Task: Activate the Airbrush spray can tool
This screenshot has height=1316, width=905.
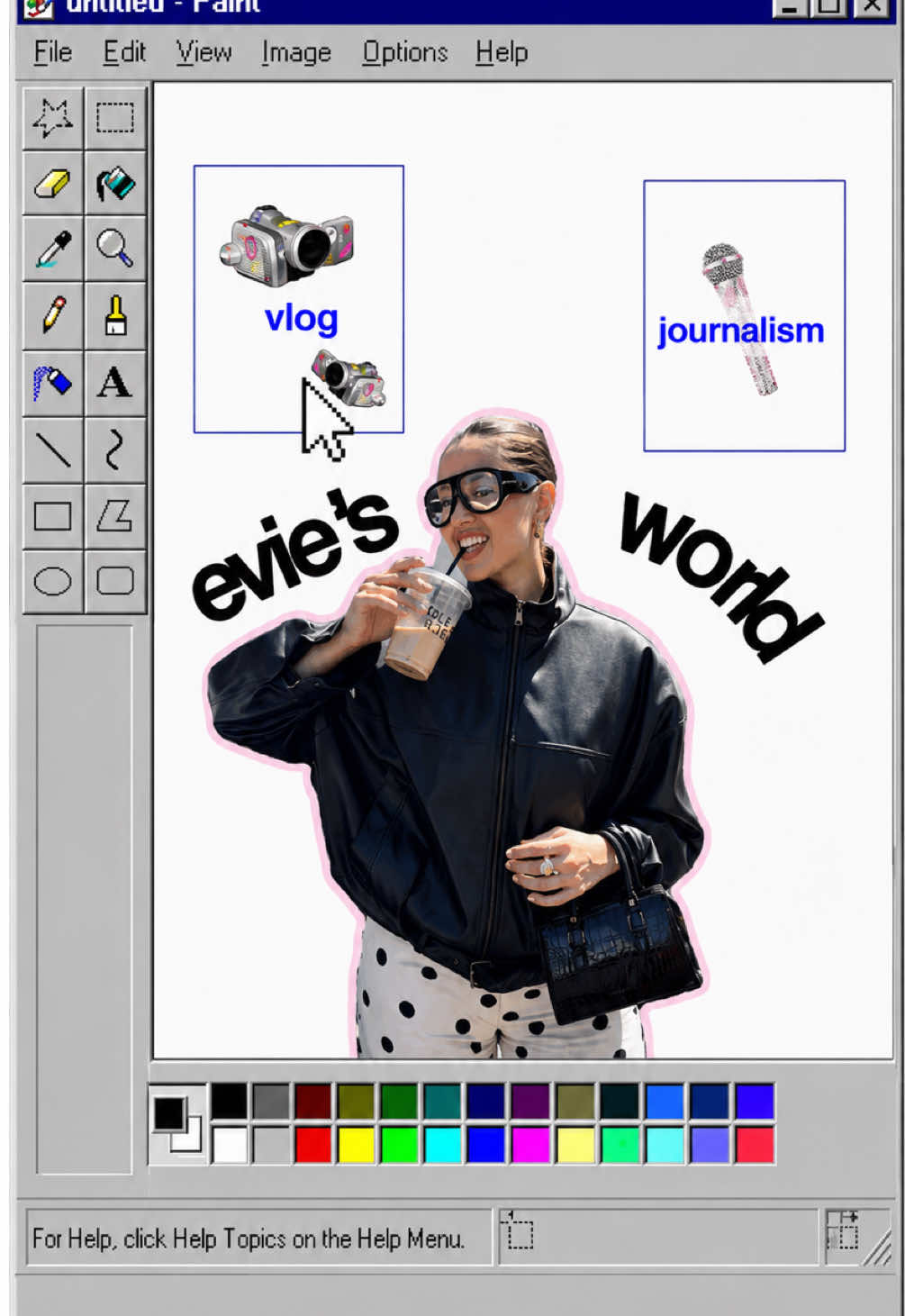Action: tap(53, 382)
